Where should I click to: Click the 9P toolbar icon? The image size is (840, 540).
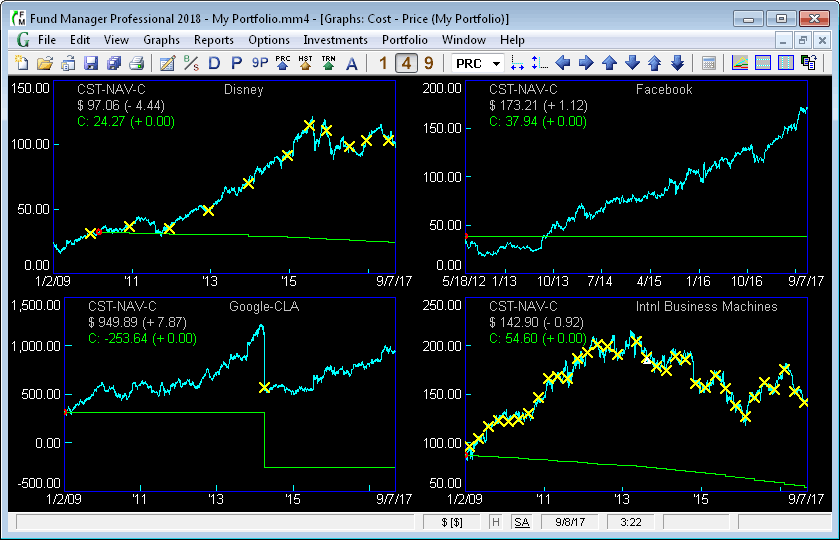(x=260, y=63)
